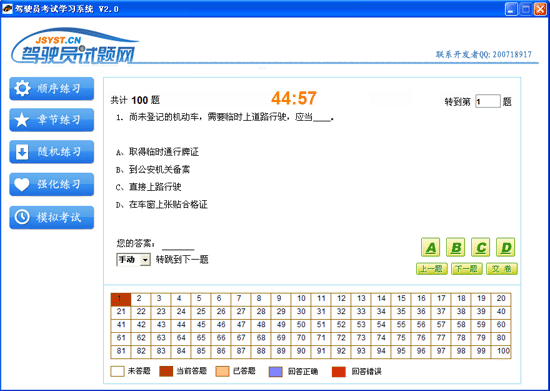Select option C 直接上路行驶

[149, 187]
